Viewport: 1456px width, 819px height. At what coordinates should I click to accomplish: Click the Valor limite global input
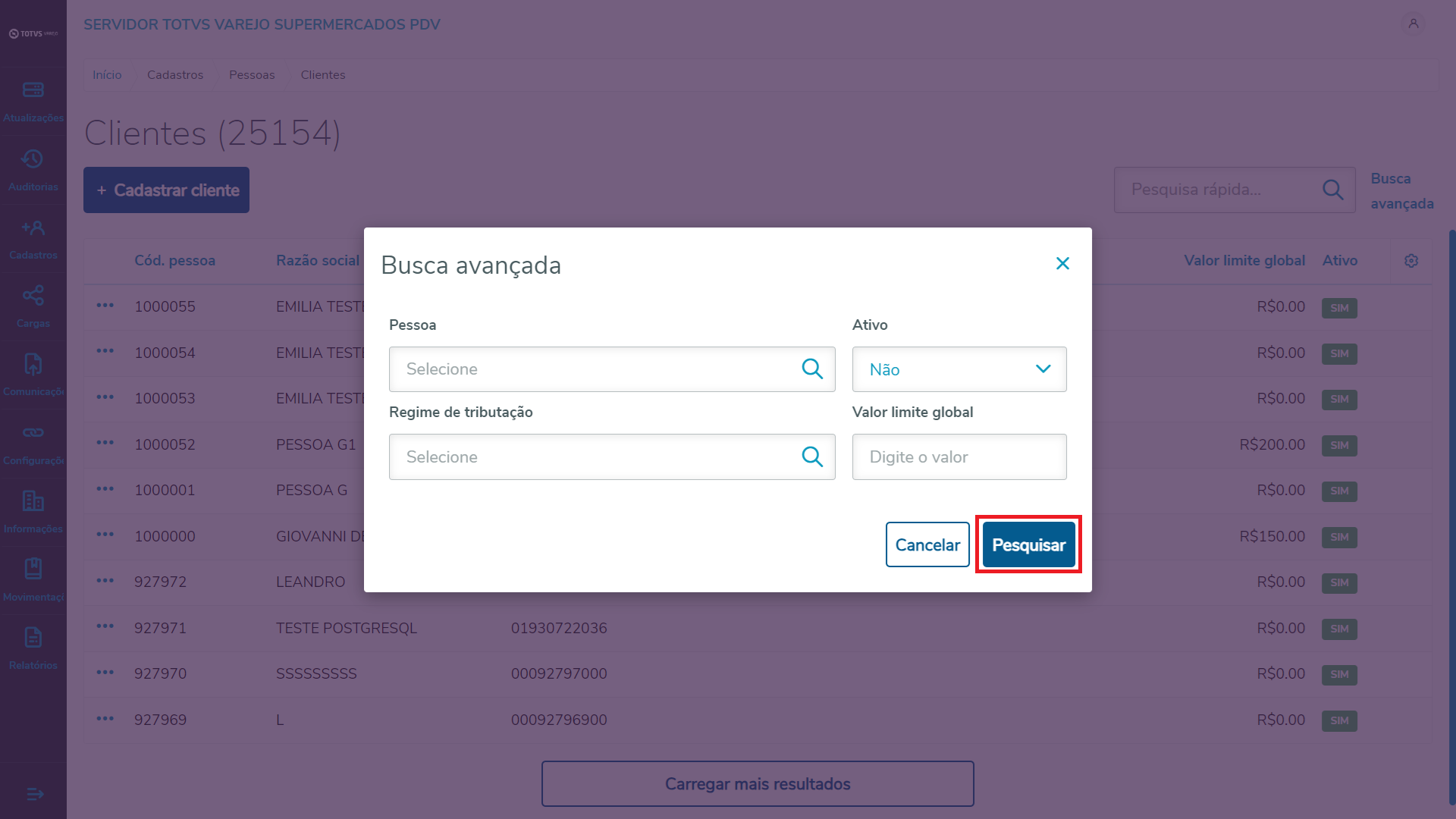959,457
